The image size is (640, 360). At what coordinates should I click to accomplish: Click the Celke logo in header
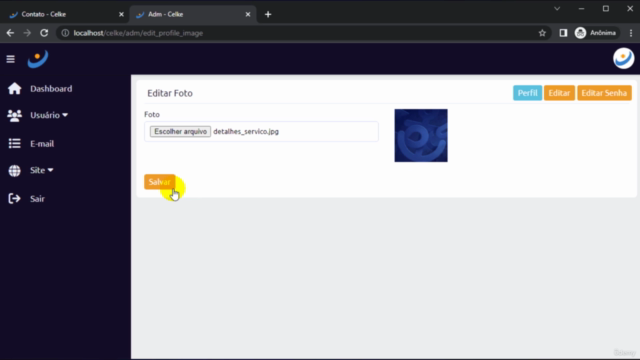click(38, 59)
